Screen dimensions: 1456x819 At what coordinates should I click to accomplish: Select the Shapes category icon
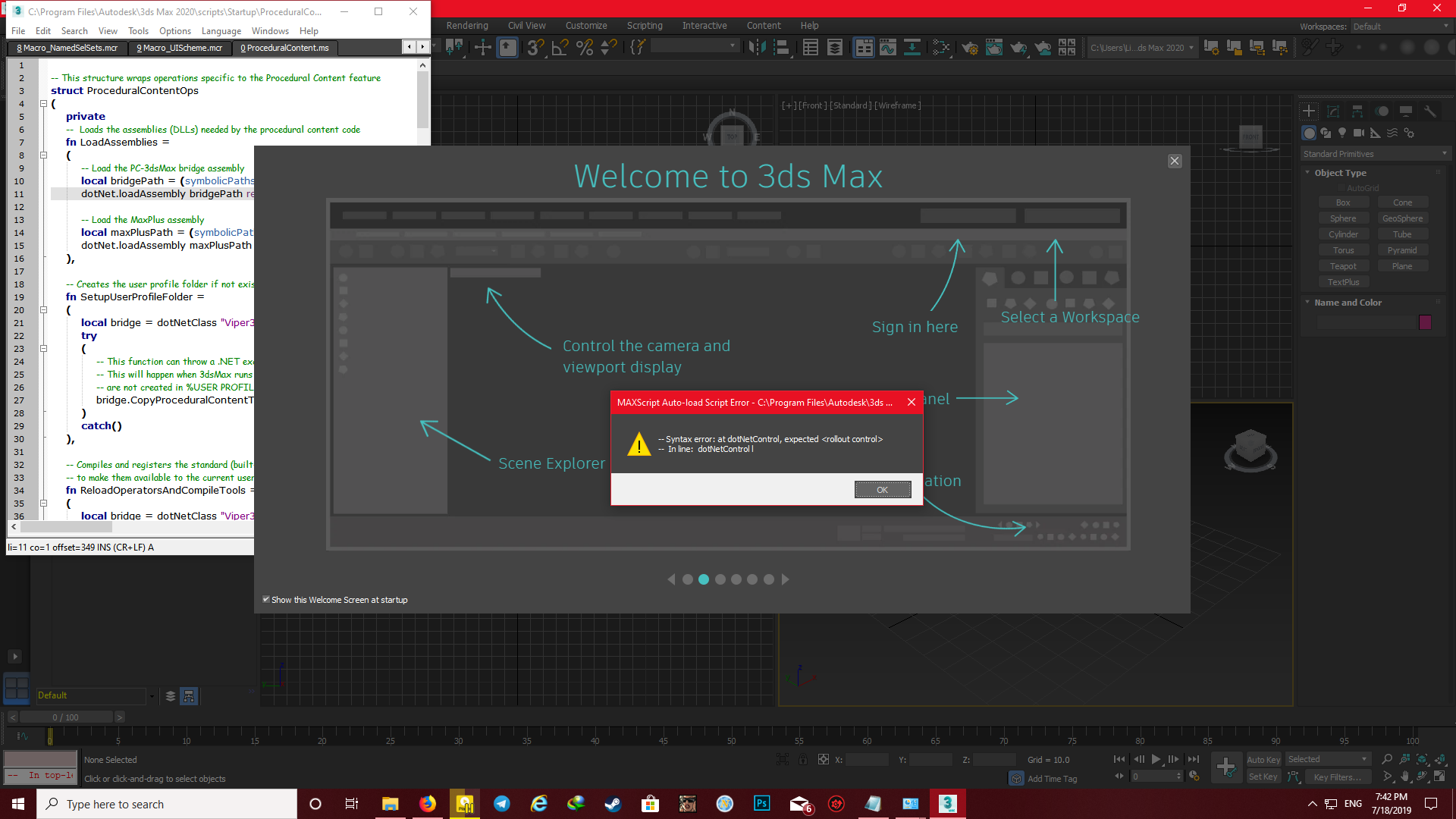1326,133
